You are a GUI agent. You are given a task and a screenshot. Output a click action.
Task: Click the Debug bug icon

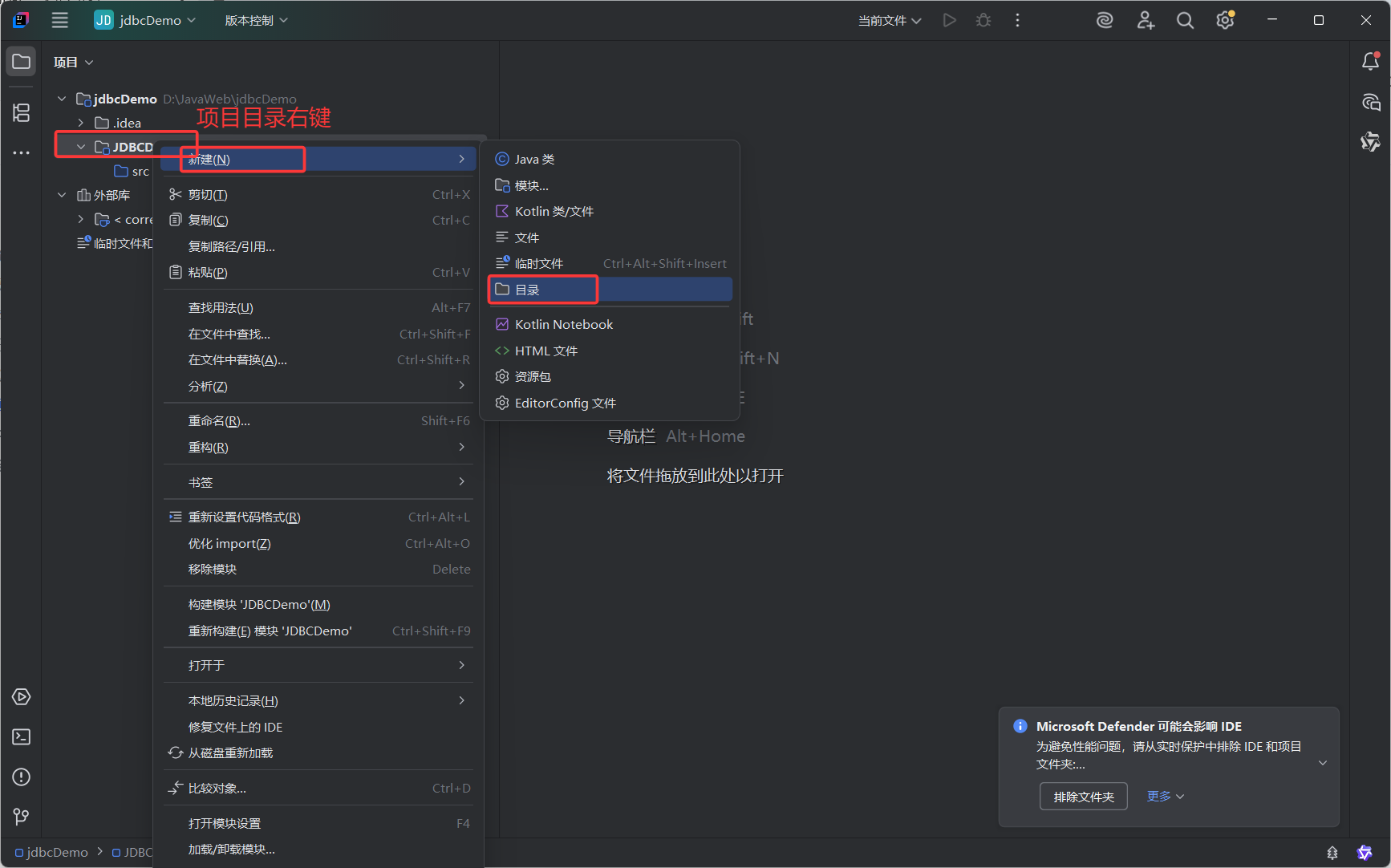pyautogui.click(x=983, y=20)
